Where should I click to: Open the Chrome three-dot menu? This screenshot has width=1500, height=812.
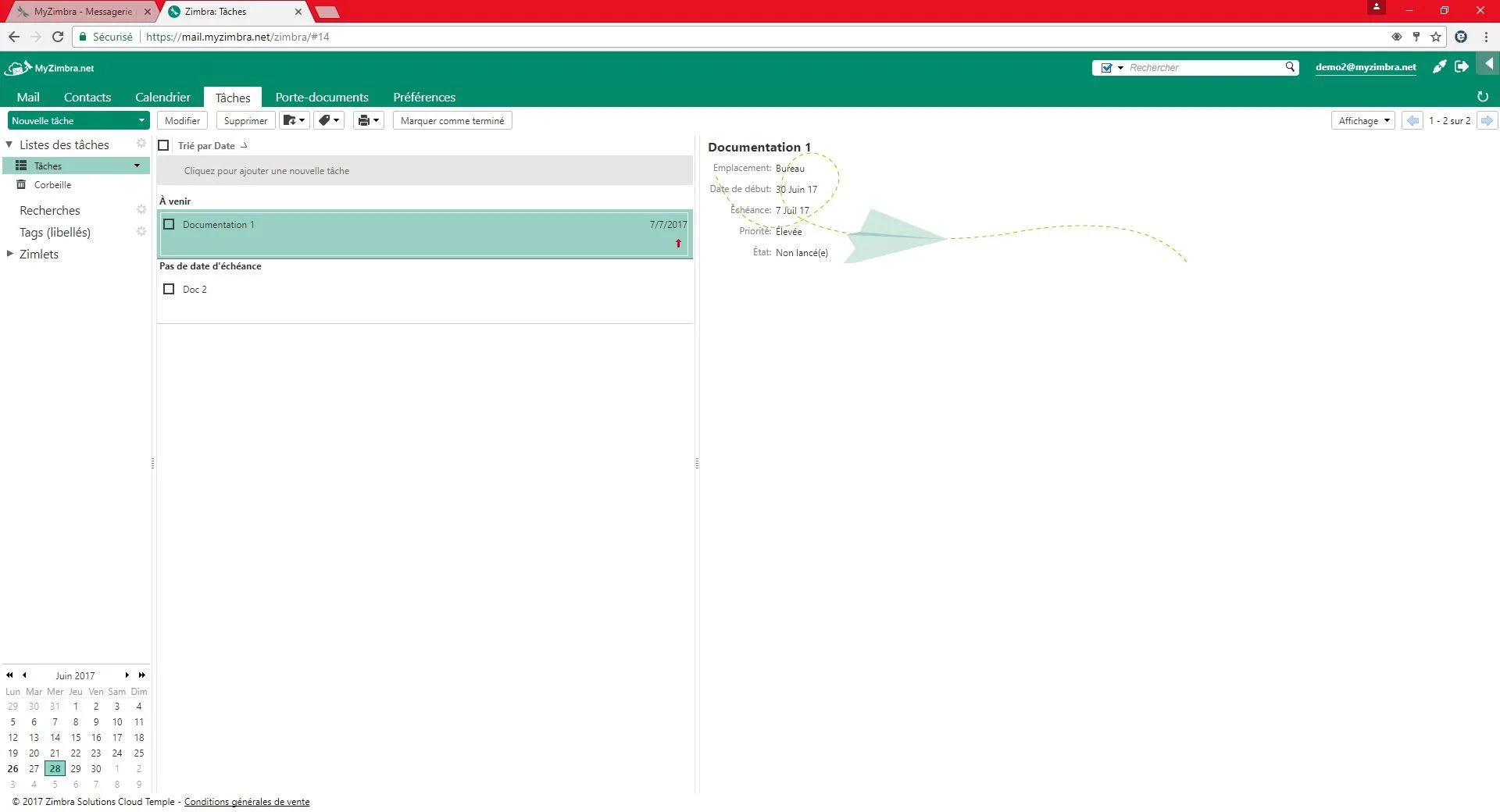pyautogui.click(x=1486, y=37)
